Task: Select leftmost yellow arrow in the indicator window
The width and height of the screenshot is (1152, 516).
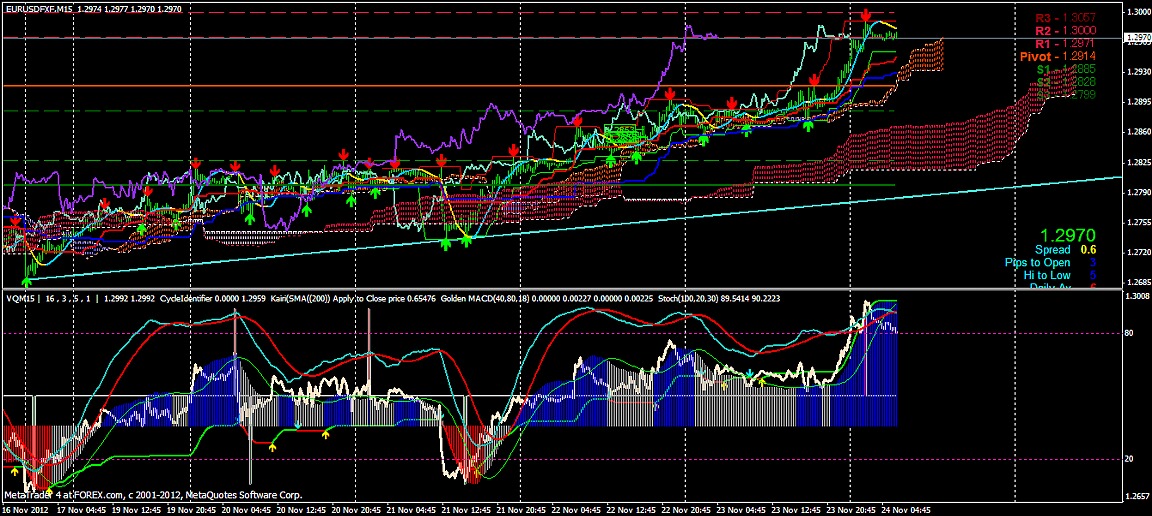Action: (x=15, y=470)
